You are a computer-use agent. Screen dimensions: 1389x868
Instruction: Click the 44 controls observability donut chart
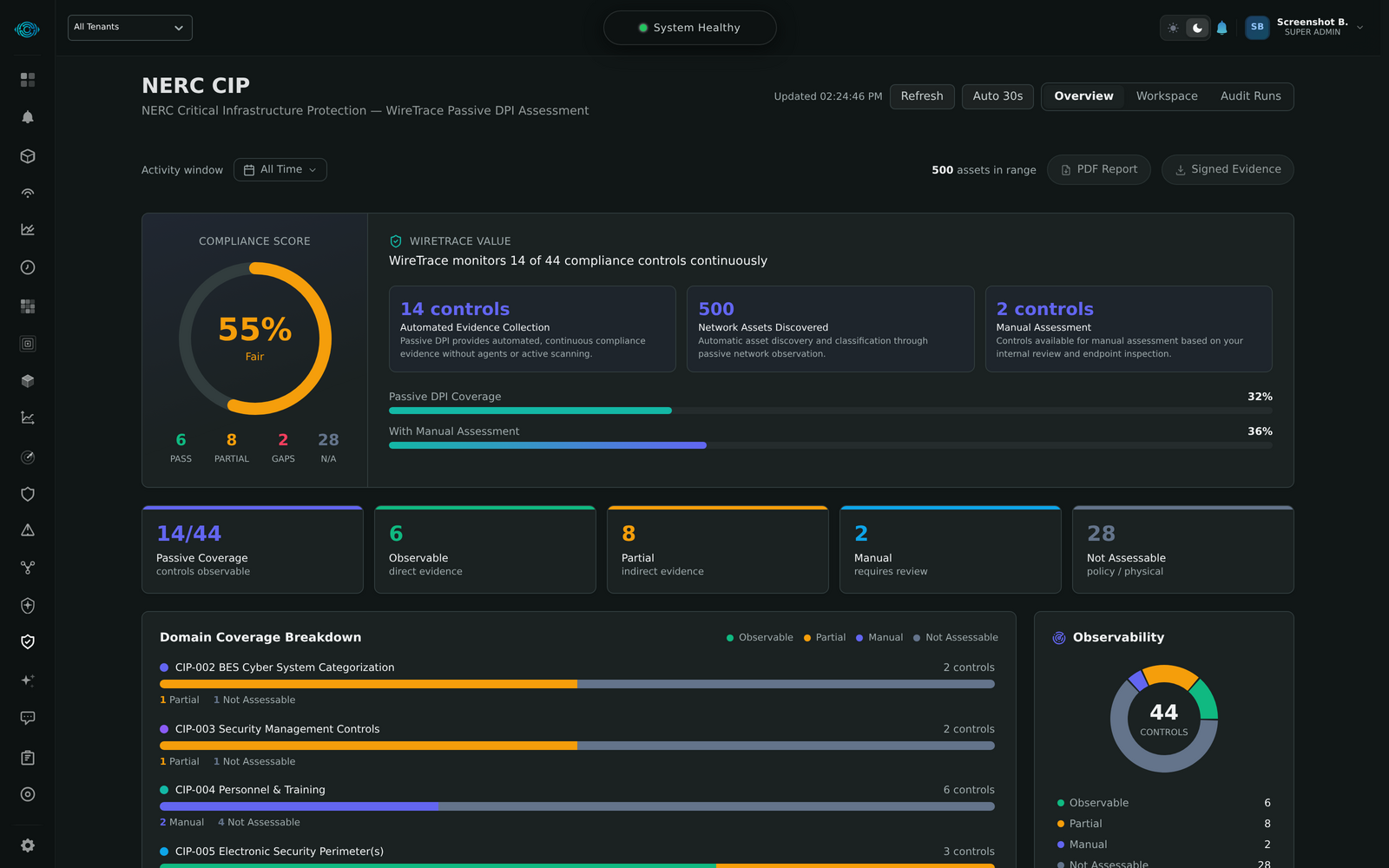tap(1164, 719)
